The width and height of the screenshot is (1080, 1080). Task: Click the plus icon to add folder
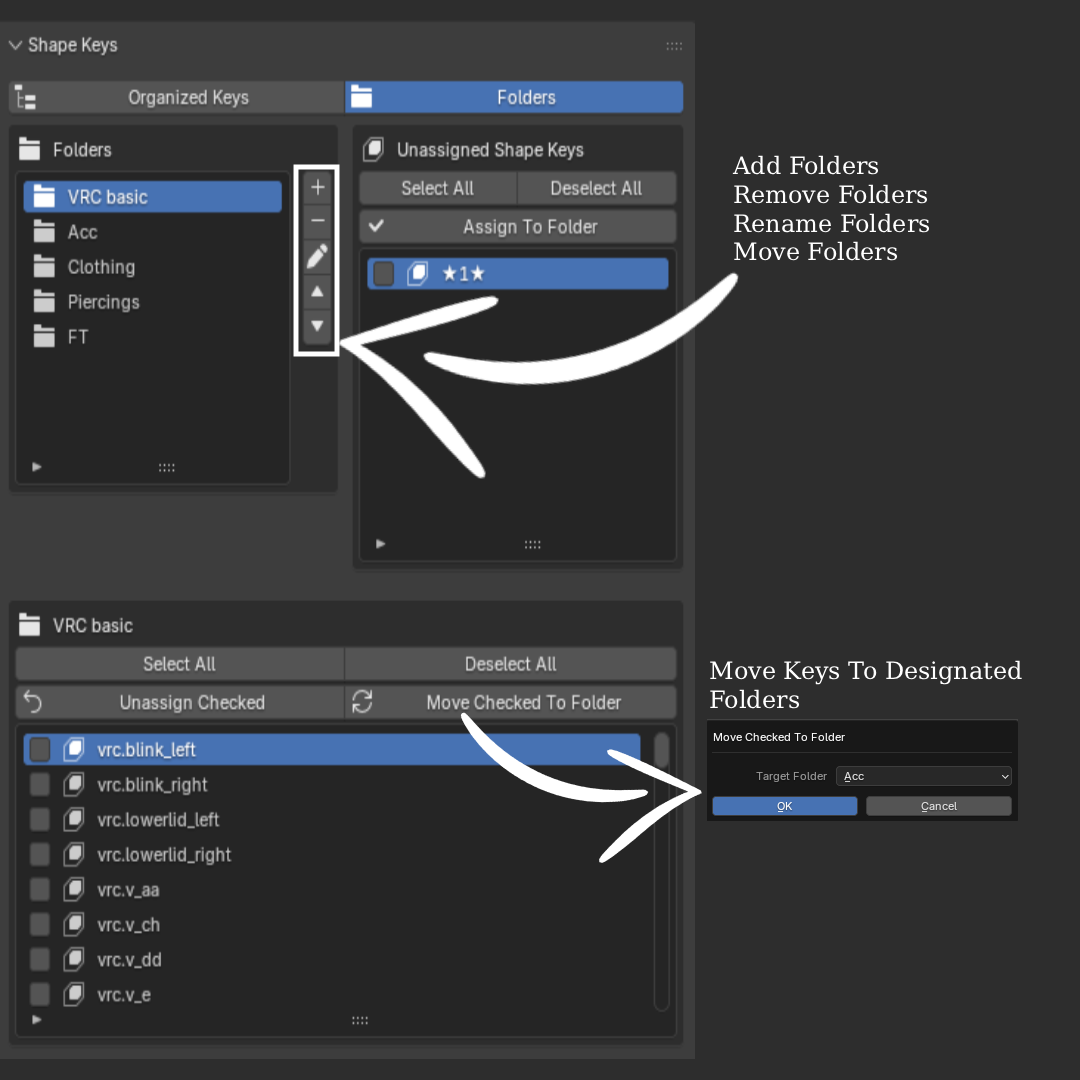(318, 187)
